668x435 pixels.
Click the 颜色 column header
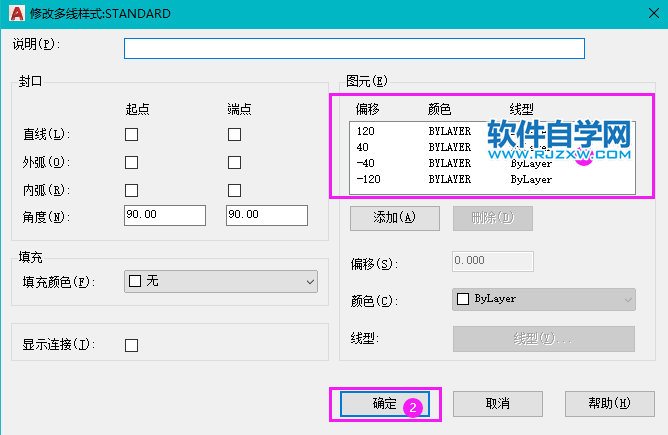pyautogui.click(x=439, y=109)
